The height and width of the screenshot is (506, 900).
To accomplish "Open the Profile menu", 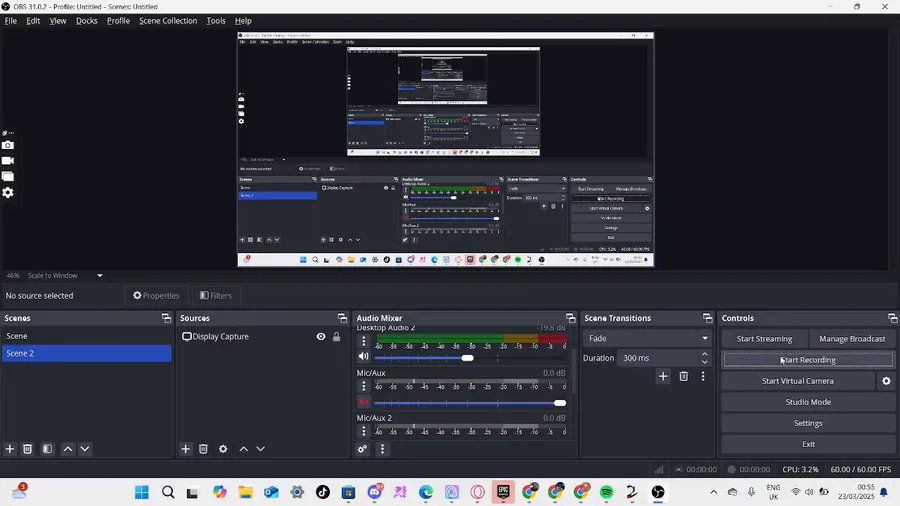I will (118, 21).
